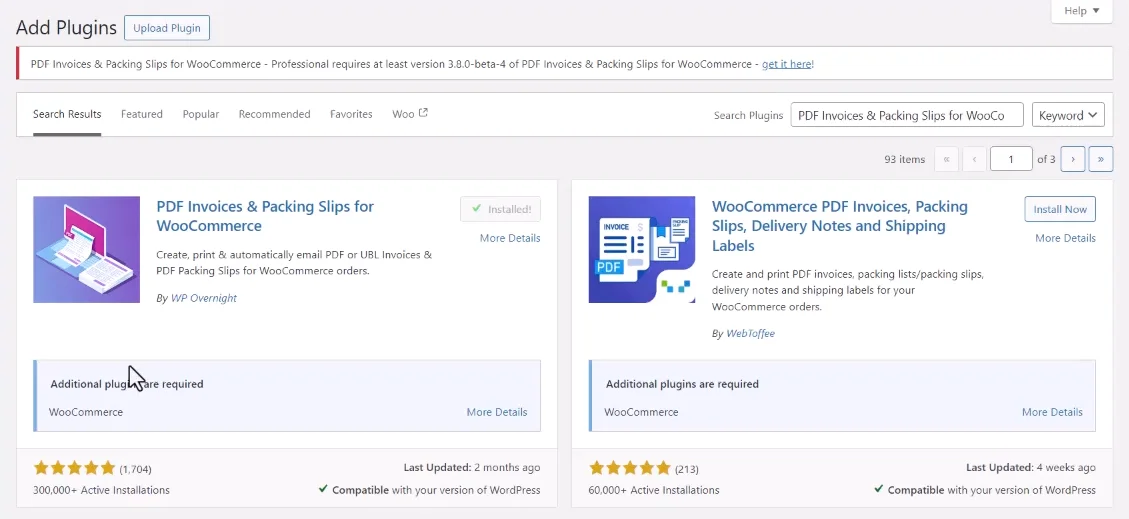
Task: Go to the next results page arrow
Action: [1073, 159]
